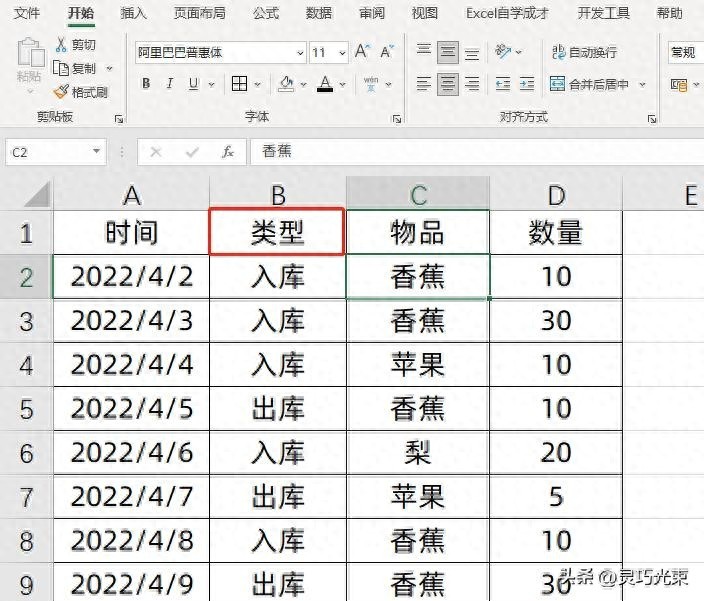
Task: Click the text orientation icon
Action: (503, 51)
